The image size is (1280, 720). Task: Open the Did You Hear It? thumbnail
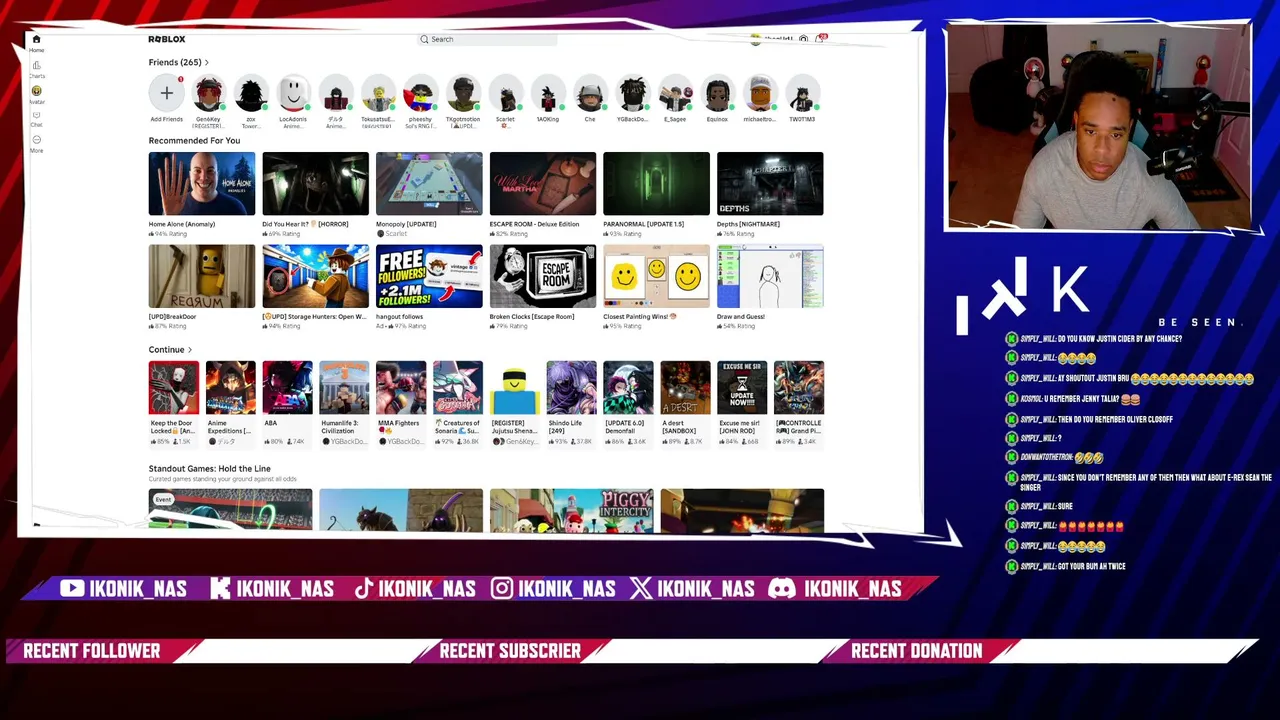pos(315,184)
